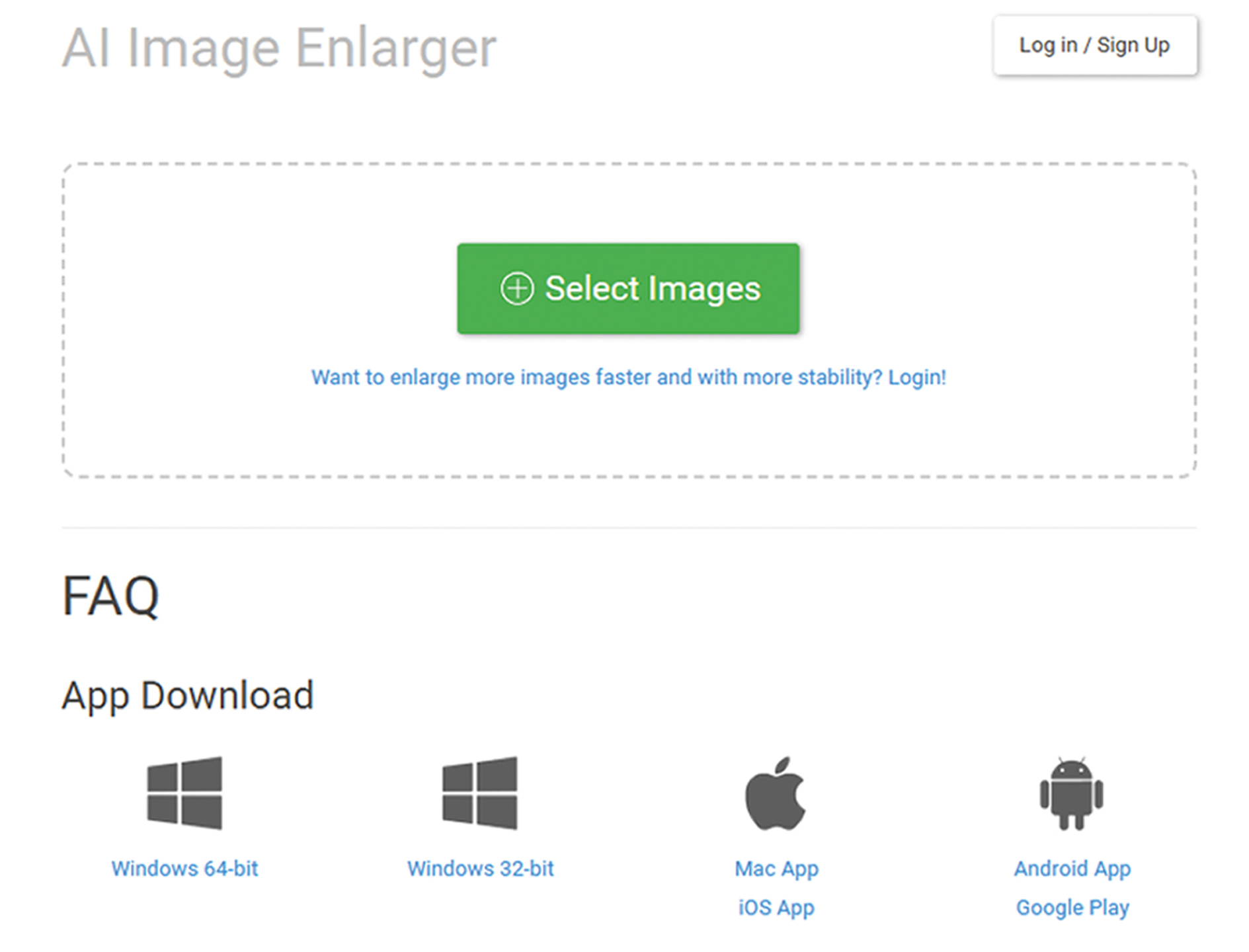Click the App Download heading
Viewport: 1249px width, 952px height.
[x=188, y=695]
